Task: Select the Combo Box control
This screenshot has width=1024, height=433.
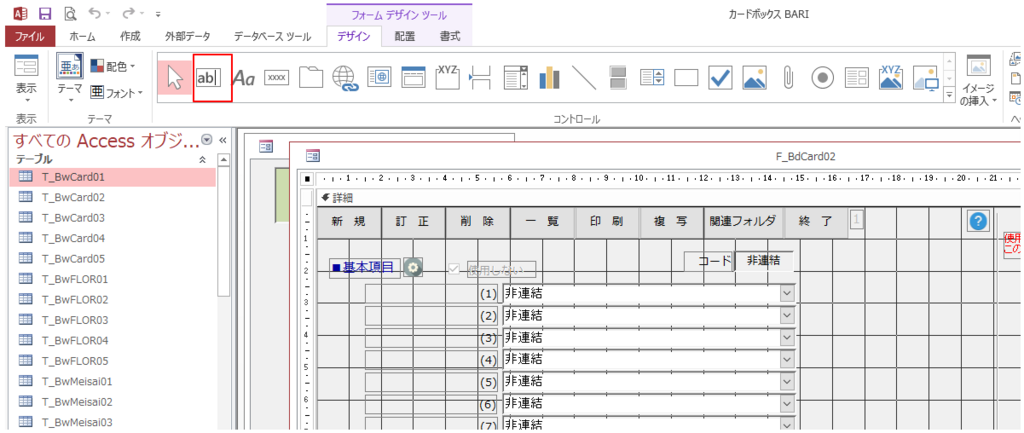Action: pyautogui.click(x=515, y=78)
